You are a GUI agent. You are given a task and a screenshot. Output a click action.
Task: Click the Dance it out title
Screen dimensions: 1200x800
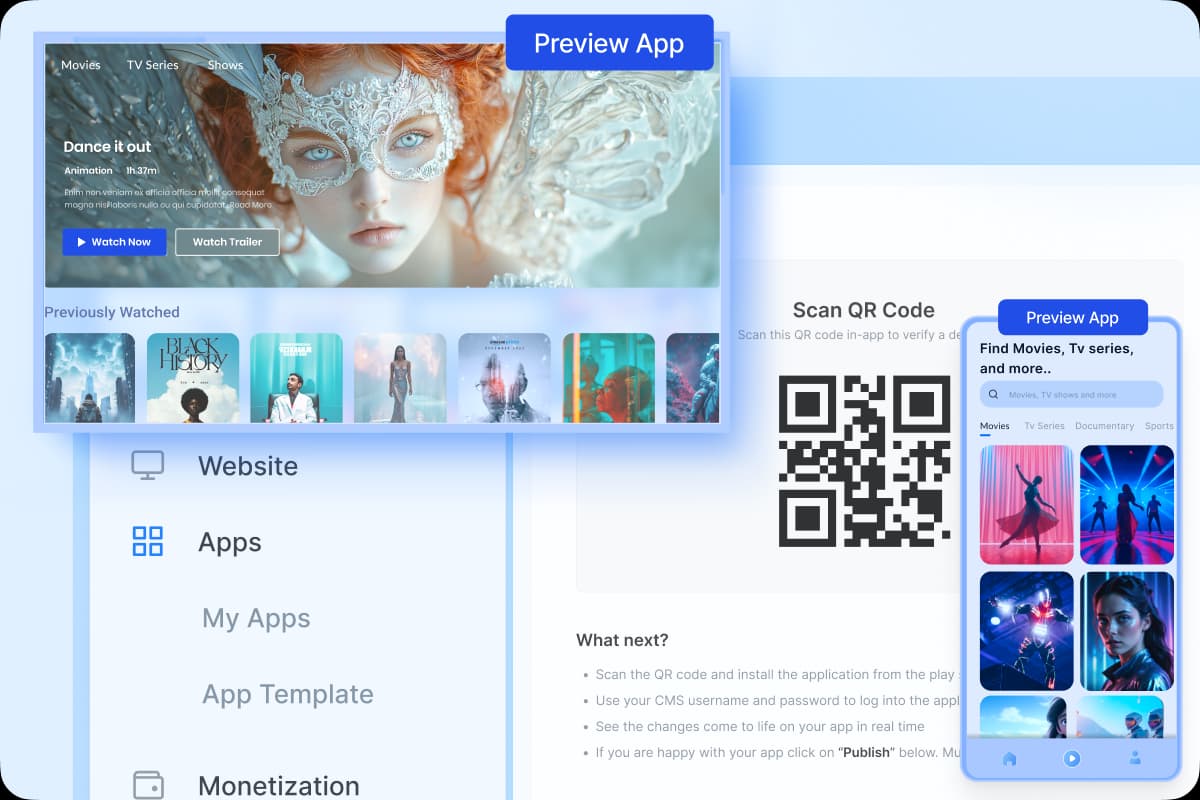click(x=107, y=147)
